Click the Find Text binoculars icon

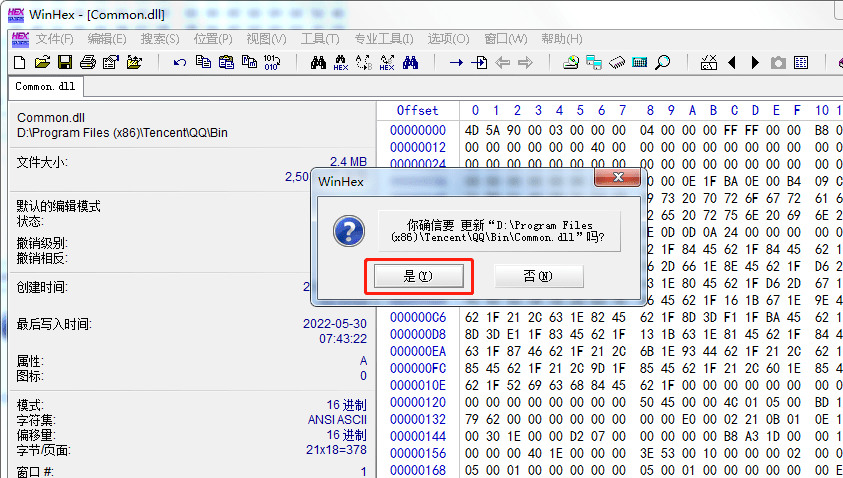click(318, 62)
